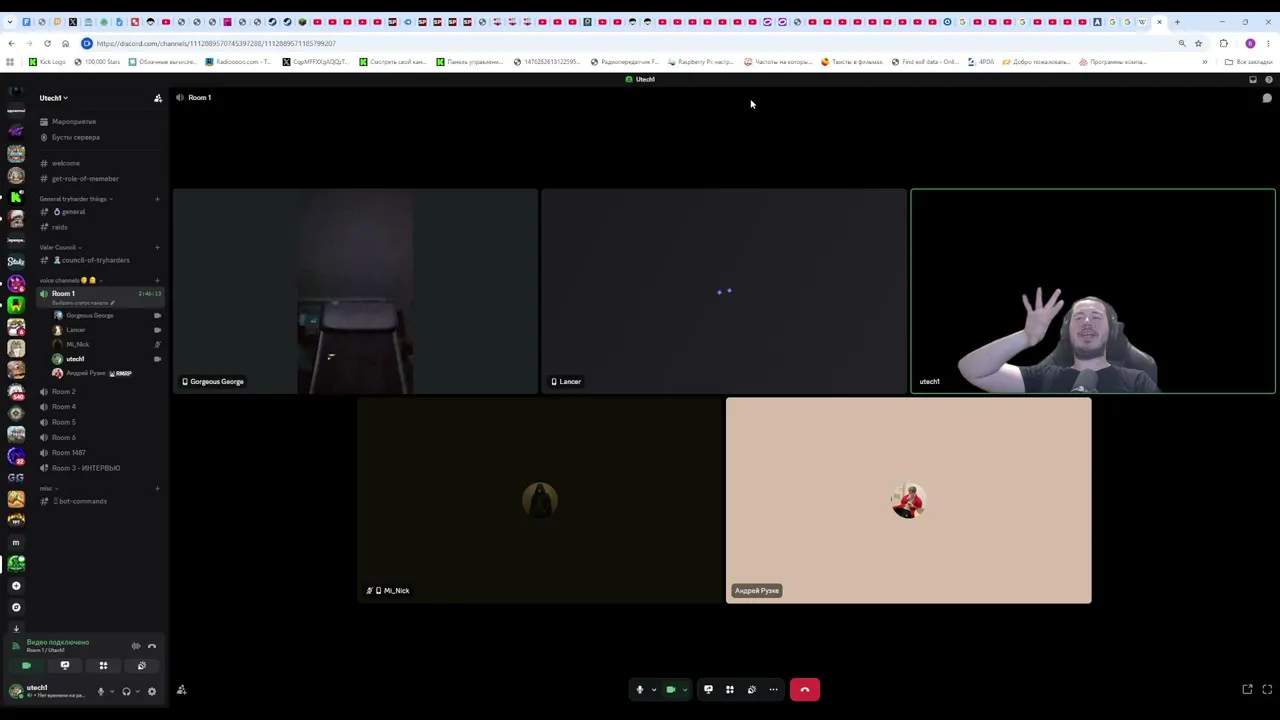Open soundboard from sidebar voice panel
1280x720 pixels.
click(x=141, y=666)
